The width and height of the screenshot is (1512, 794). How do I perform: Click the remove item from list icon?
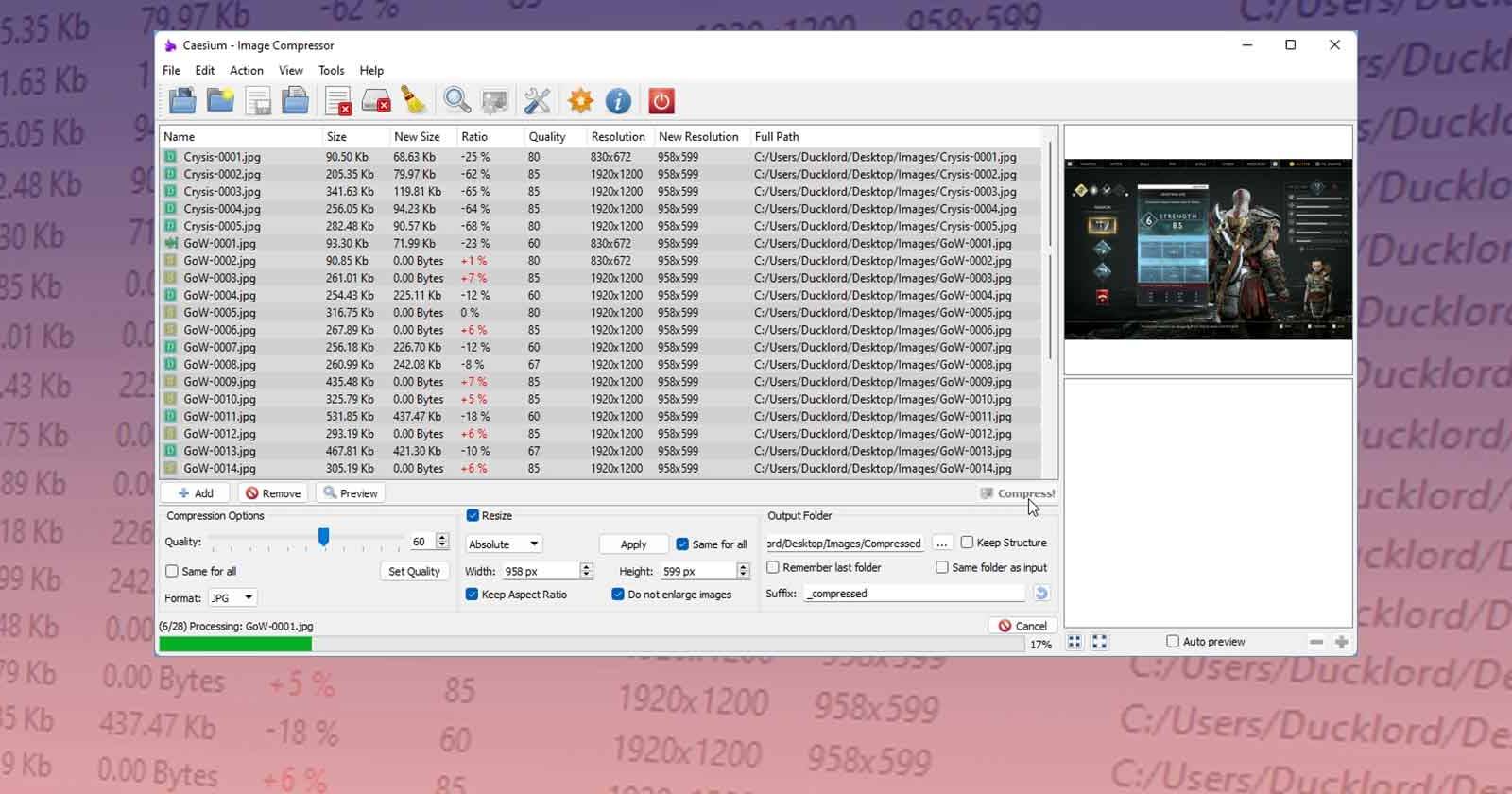click(x=337, y=100)
